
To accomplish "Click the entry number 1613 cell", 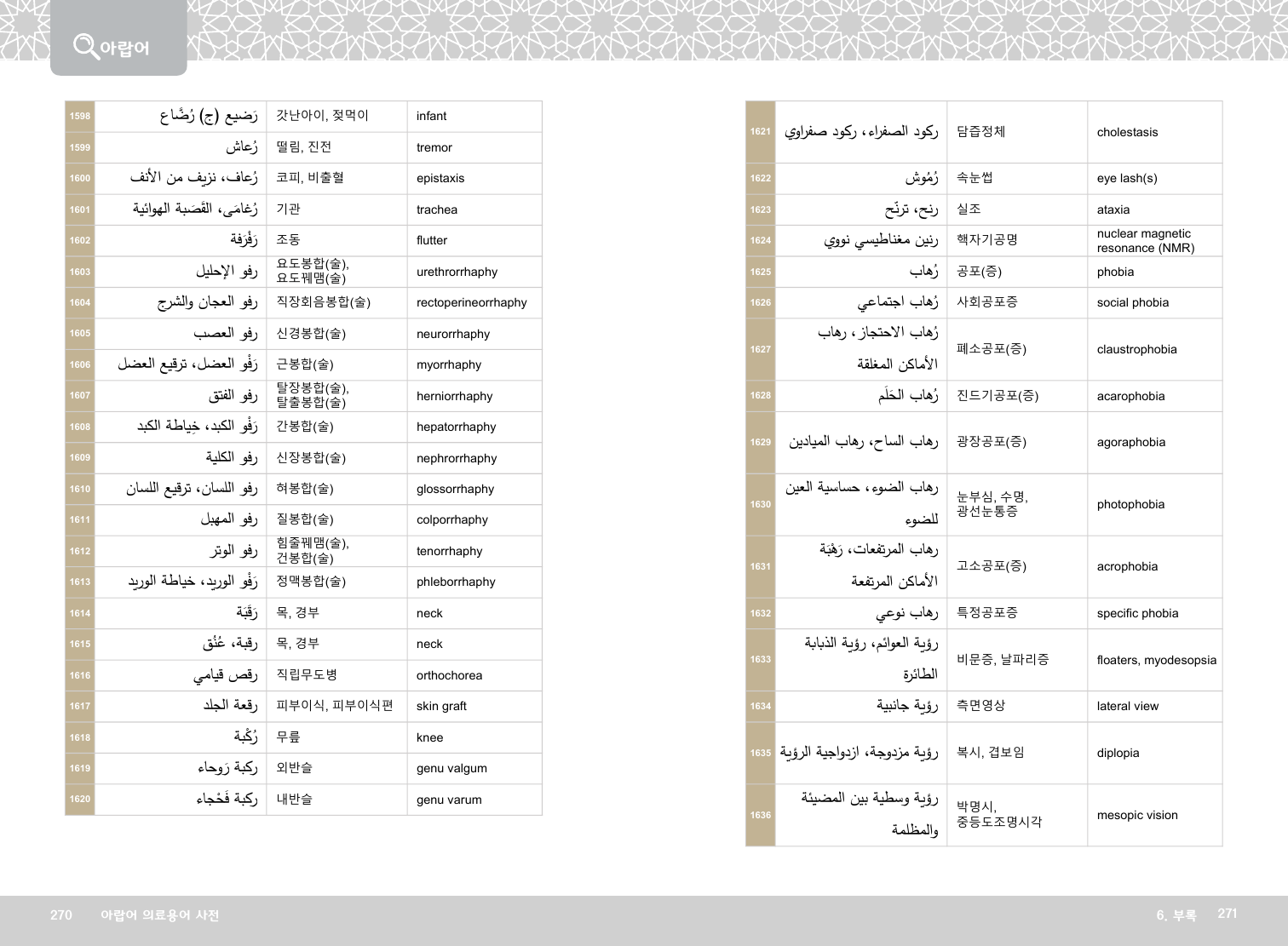I will pyautogui.click(x=80, y=582).
